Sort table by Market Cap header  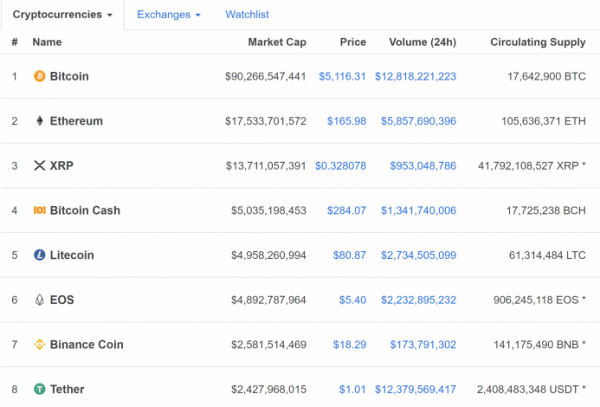277,42
